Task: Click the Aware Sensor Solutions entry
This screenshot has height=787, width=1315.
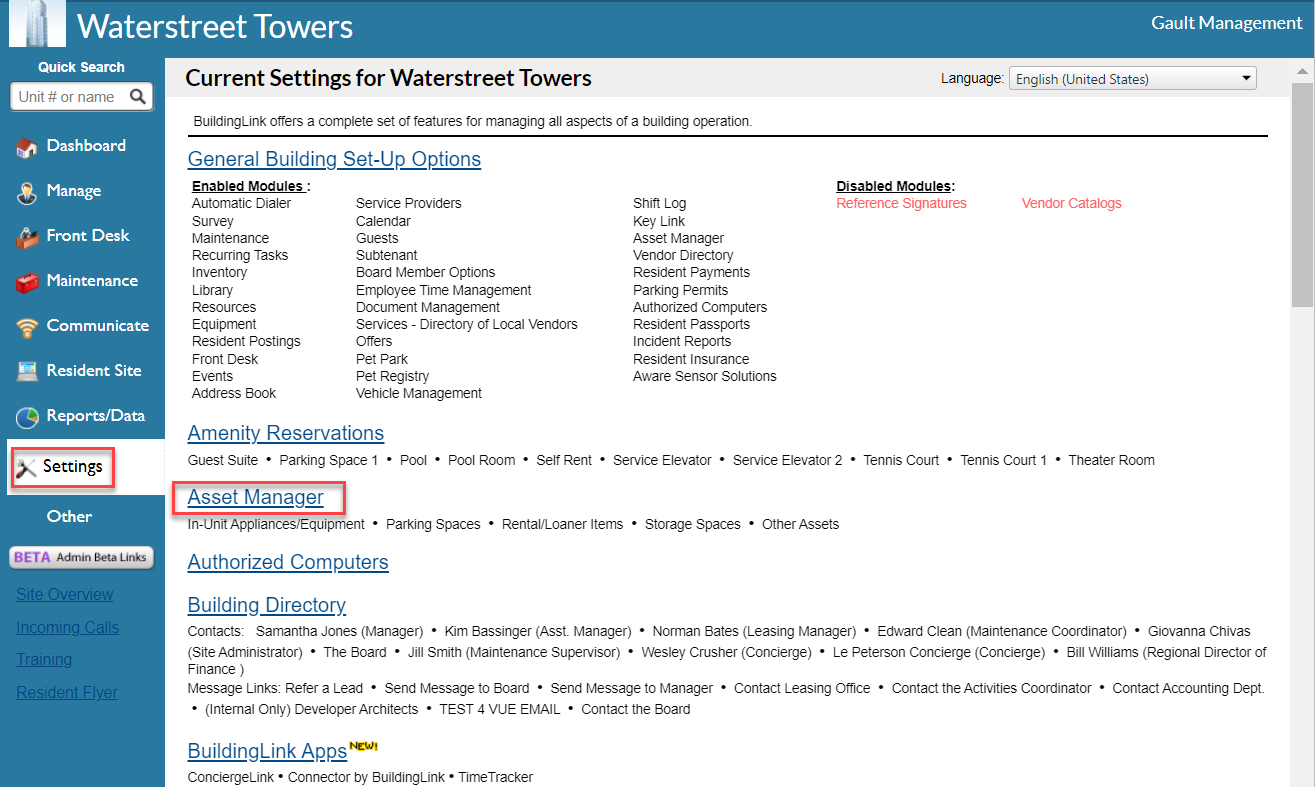Action: click(x=705, y=376)
